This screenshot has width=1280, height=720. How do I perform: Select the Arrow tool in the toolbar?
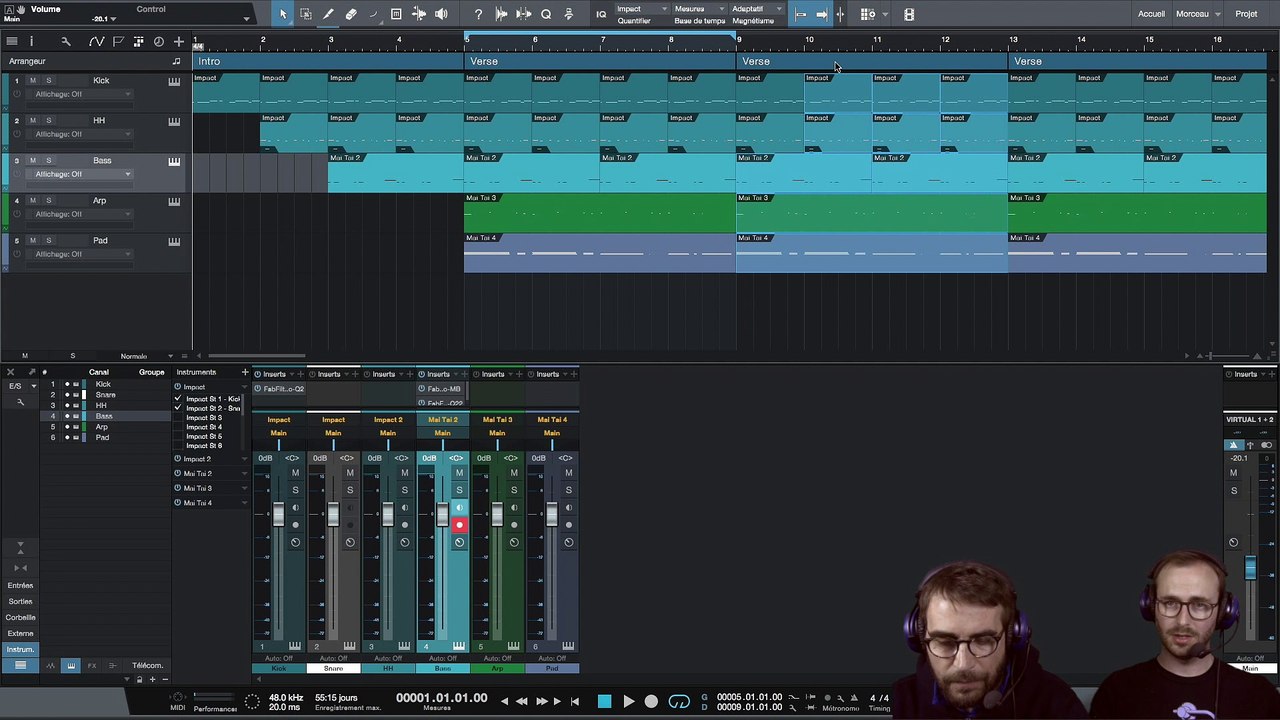(x=283, y=14)
